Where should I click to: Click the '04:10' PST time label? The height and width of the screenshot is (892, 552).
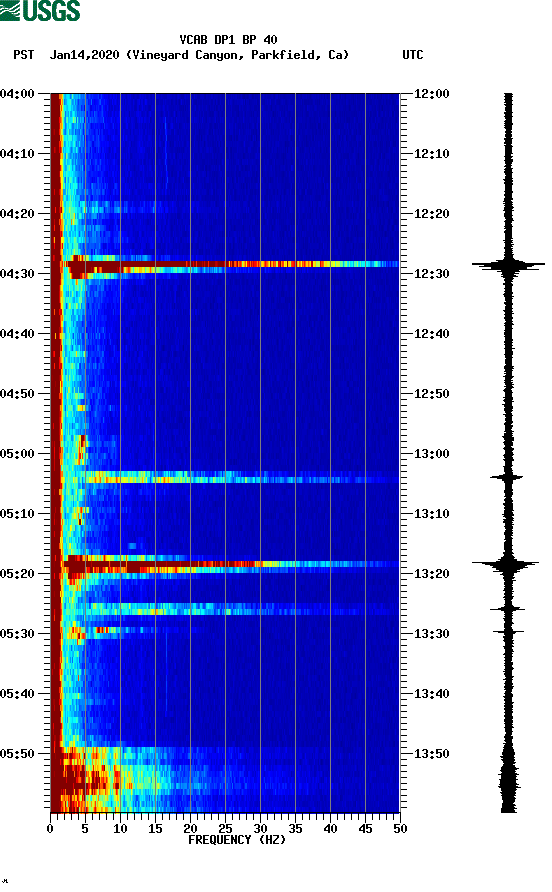pyautogui.click(x=17, y=154)
